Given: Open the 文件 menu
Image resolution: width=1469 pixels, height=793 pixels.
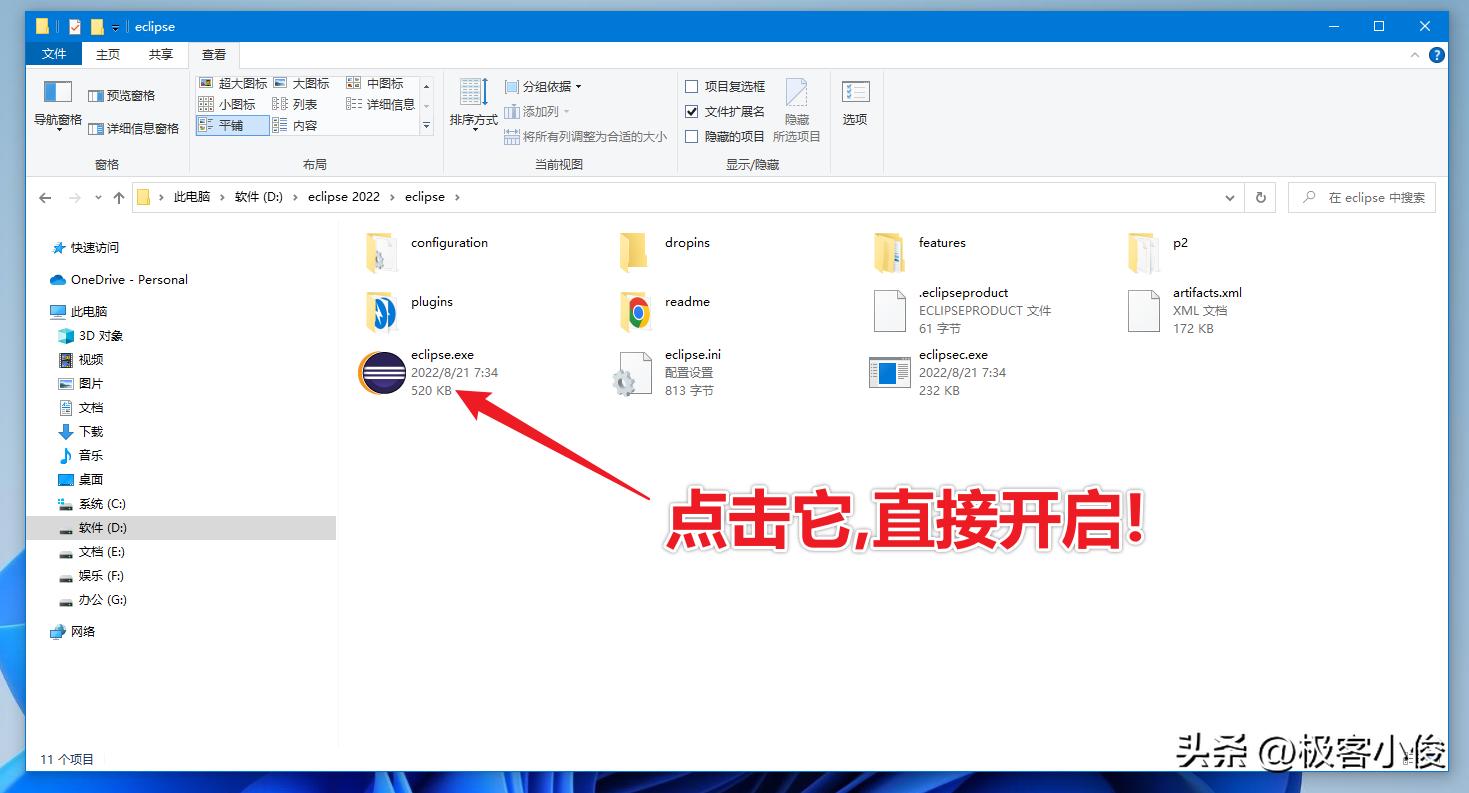Looking at the screenshot, I should (53, 55).
